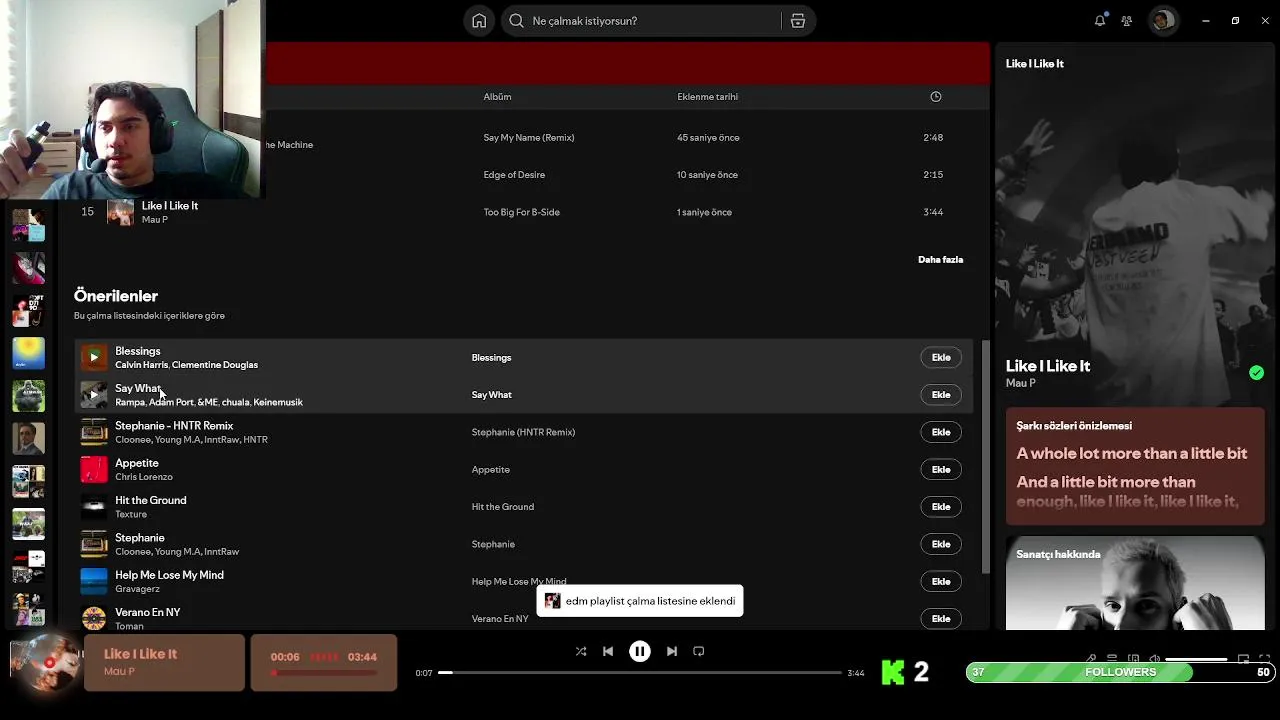Open the friend activity icon
Screen dimensions: 1280x720
pos(1127,20)
